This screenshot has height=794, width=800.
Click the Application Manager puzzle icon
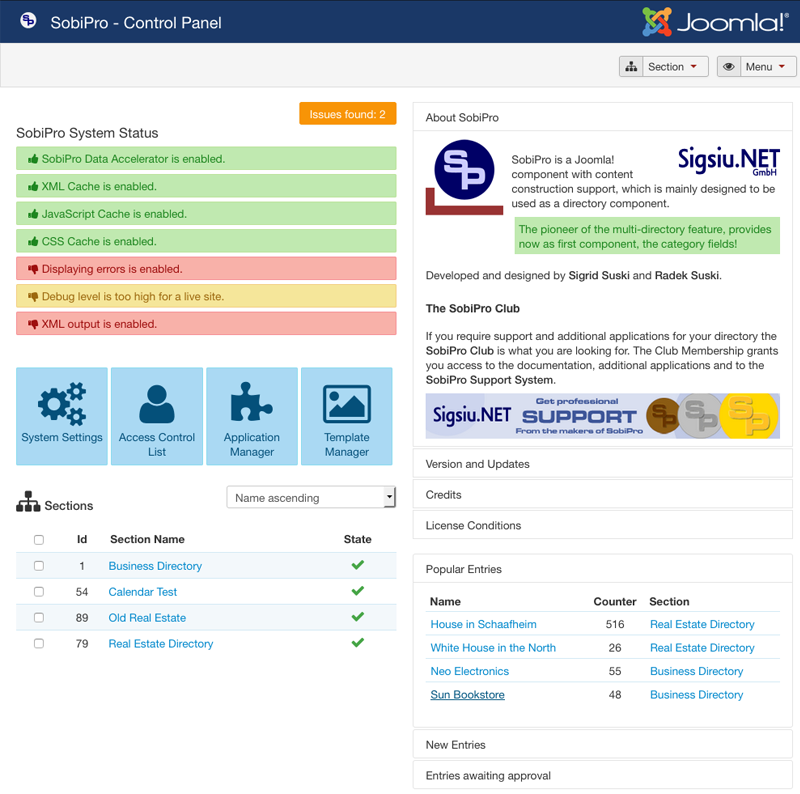click(x=251, y=405)
